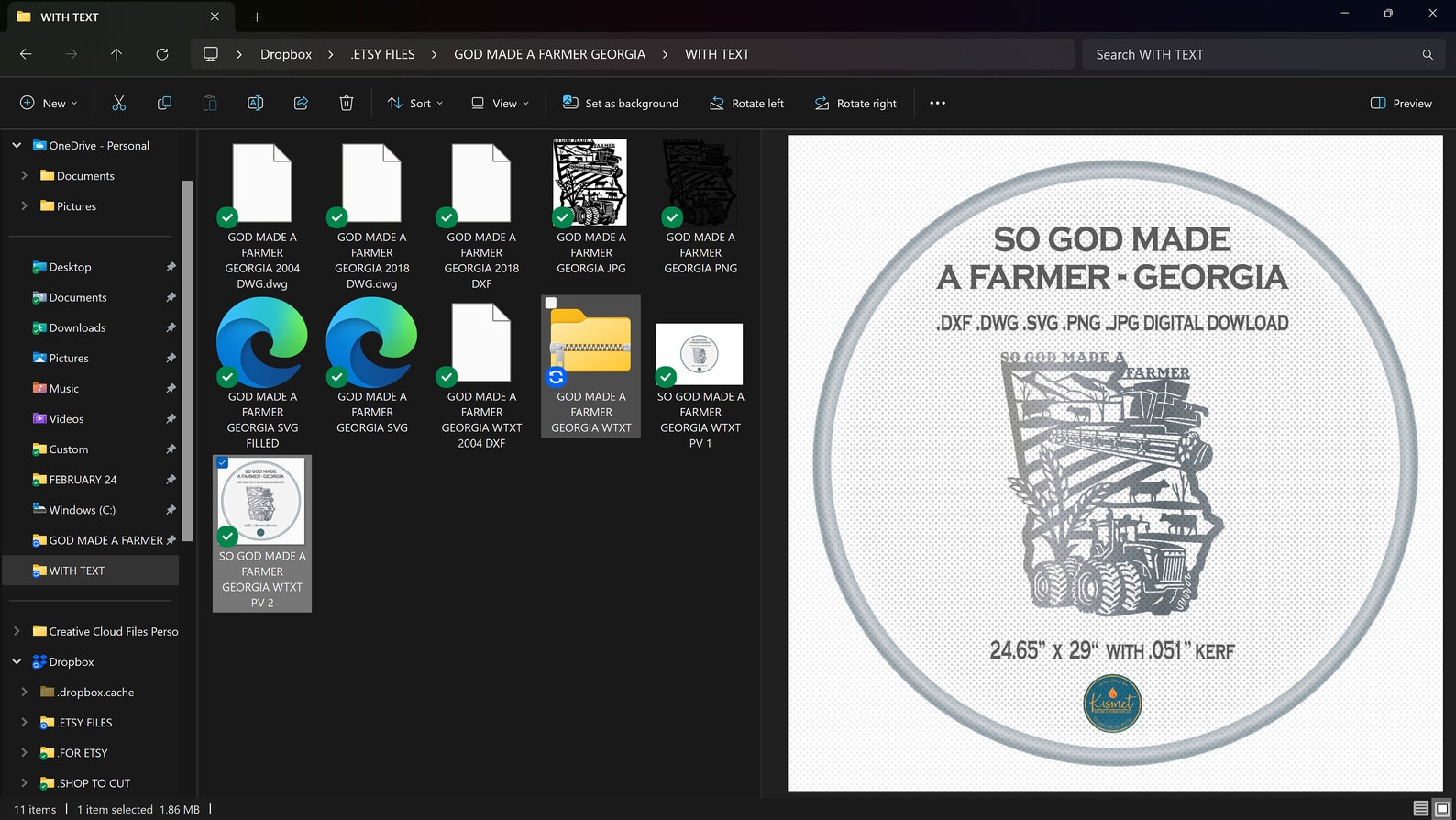Click Set as background
The image size is (1456, 820).
(x=621, y=104)
